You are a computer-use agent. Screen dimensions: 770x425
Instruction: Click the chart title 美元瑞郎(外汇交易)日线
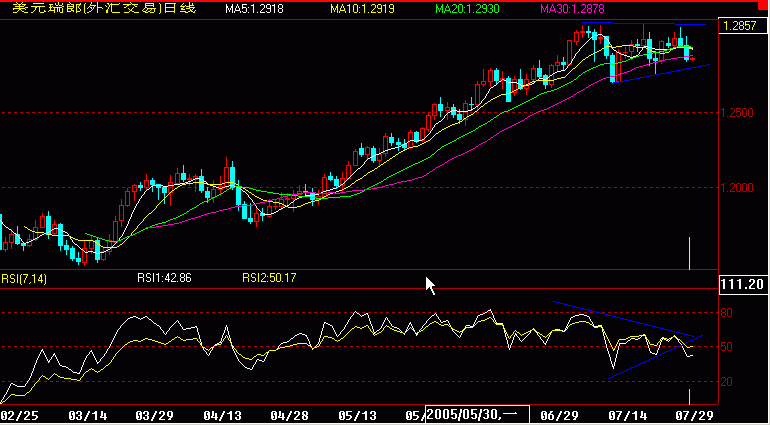tap(104, 8)
